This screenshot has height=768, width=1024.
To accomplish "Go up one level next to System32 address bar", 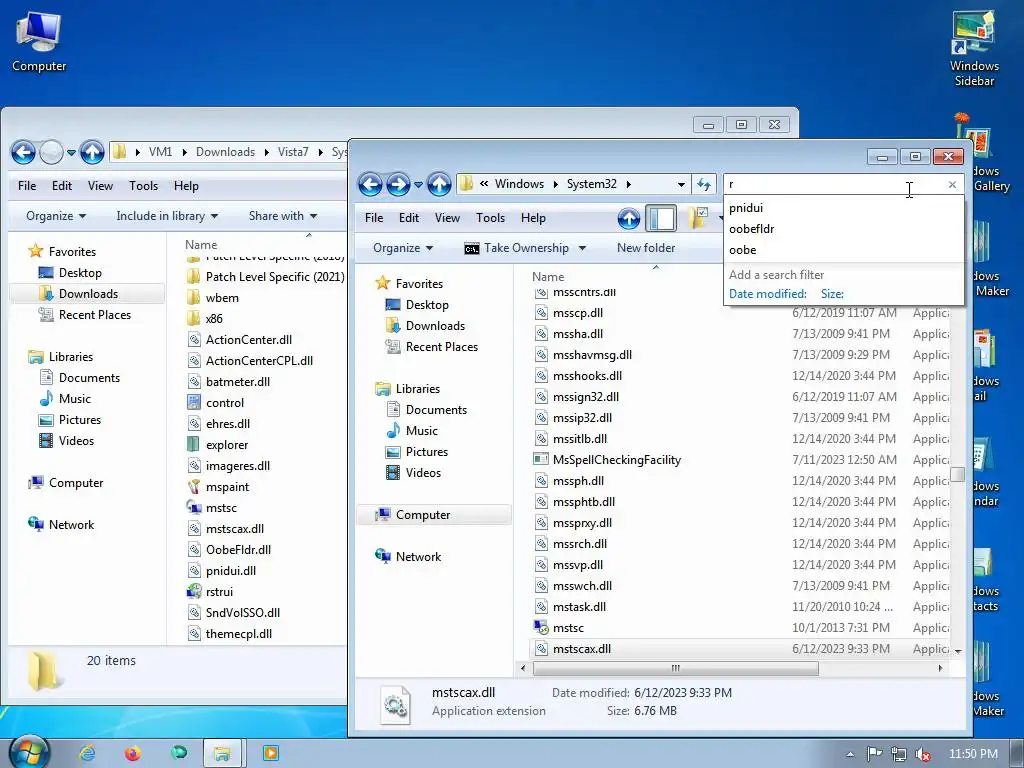I will 439,185.
